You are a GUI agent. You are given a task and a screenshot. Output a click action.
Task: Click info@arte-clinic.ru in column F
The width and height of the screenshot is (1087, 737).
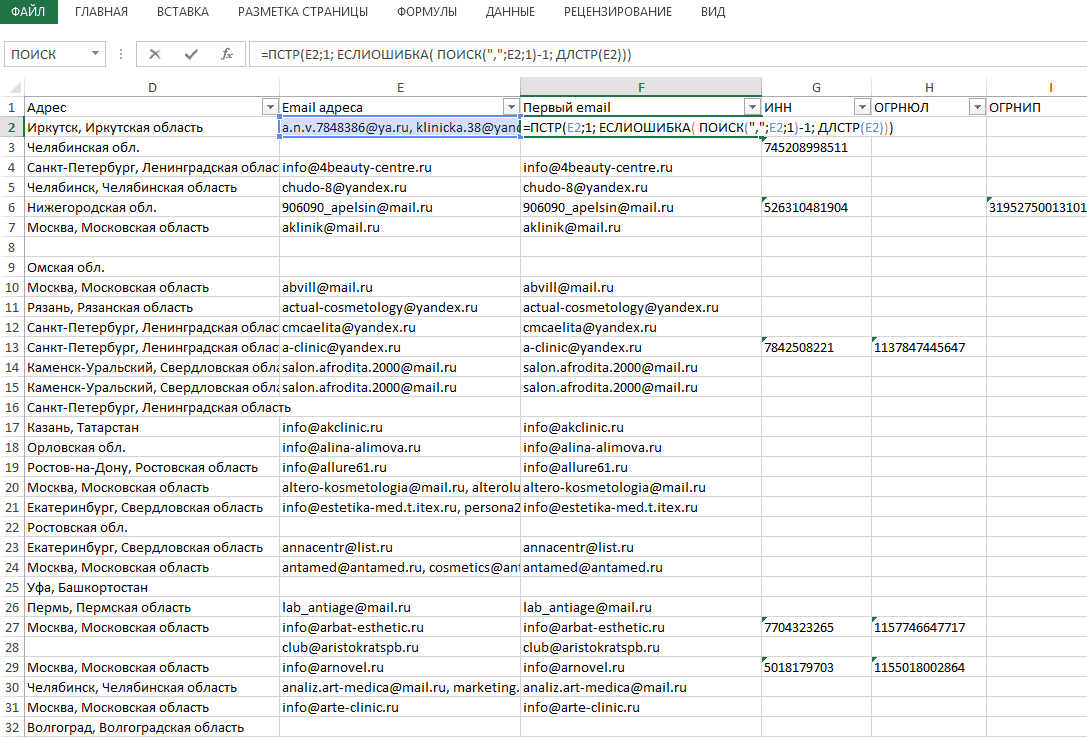tap(641, 708)
